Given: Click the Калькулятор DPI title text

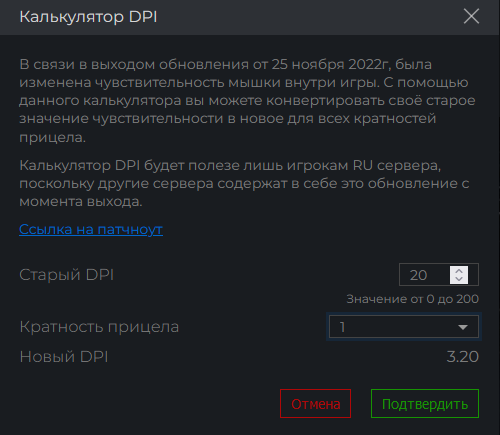Looking at the screenshot, I should pyautogui.click(x=88, y=17).
